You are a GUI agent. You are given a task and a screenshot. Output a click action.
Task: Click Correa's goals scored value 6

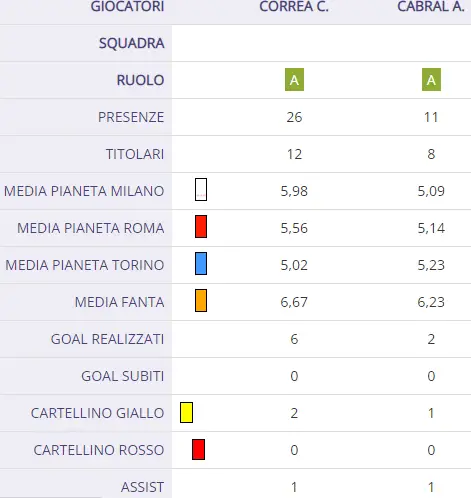294,339
